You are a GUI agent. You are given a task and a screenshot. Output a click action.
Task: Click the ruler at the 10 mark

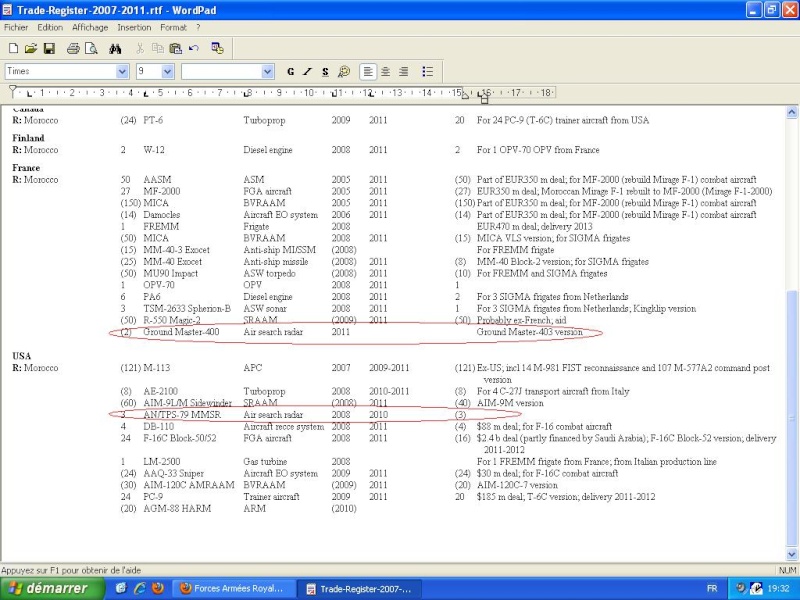pyautogui.click(x=309, y=93)
